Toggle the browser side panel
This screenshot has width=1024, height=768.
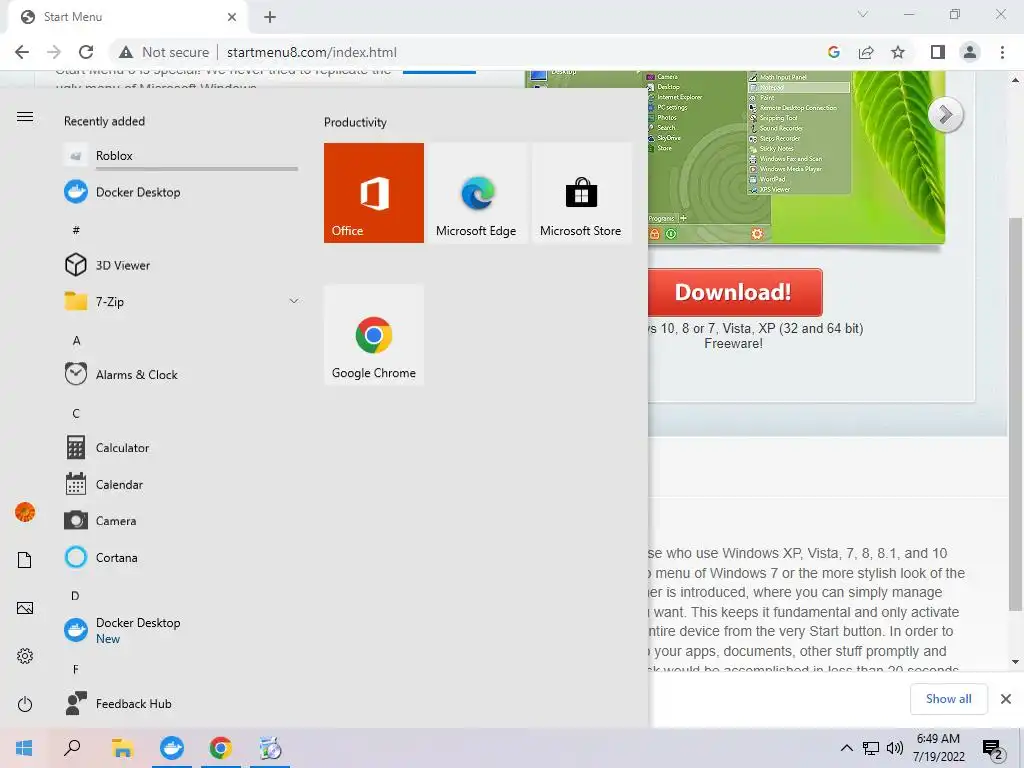pyautogui.click(x=938, y=52)
